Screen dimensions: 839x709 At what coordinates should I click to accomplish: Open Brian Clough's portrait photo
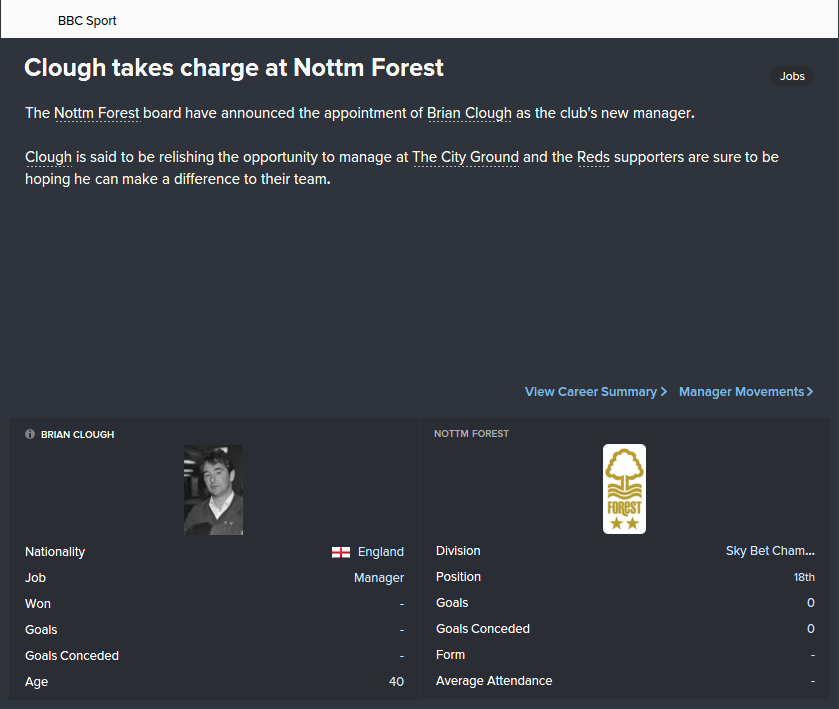click(x=213, y=490)
